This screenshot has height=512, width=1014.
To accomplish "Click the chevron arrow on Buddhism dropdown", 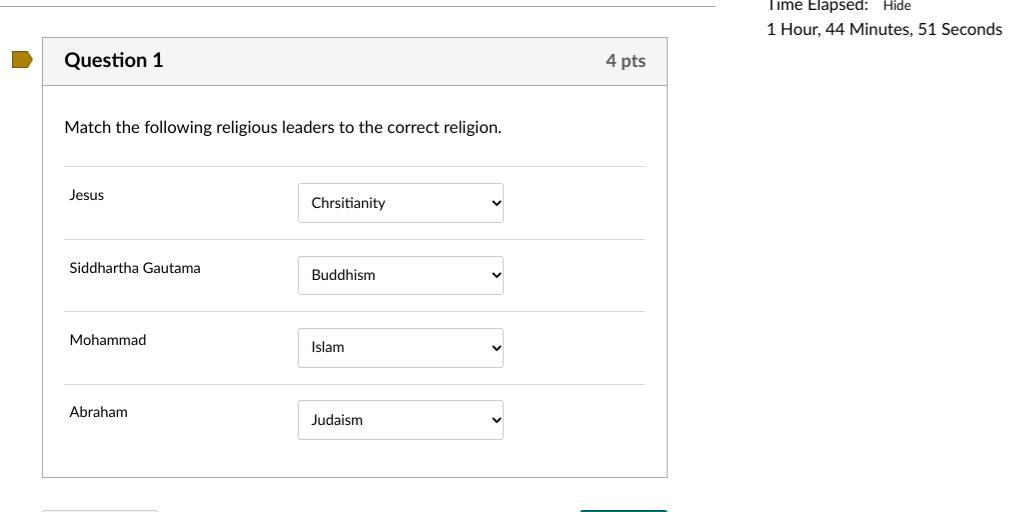I will pos(496,275).
